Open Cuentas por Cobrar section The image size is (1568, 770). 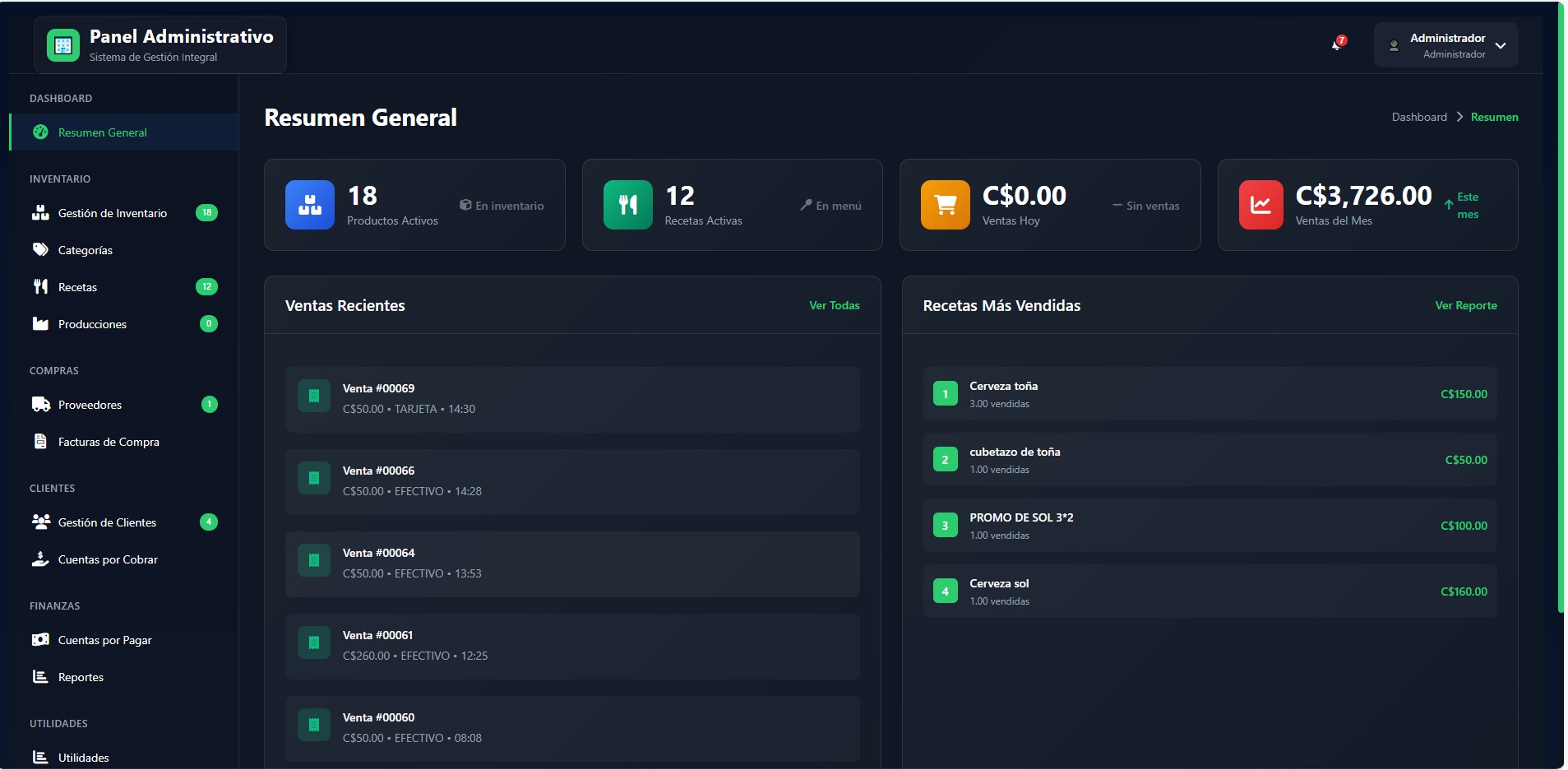(x=108, y=559)
